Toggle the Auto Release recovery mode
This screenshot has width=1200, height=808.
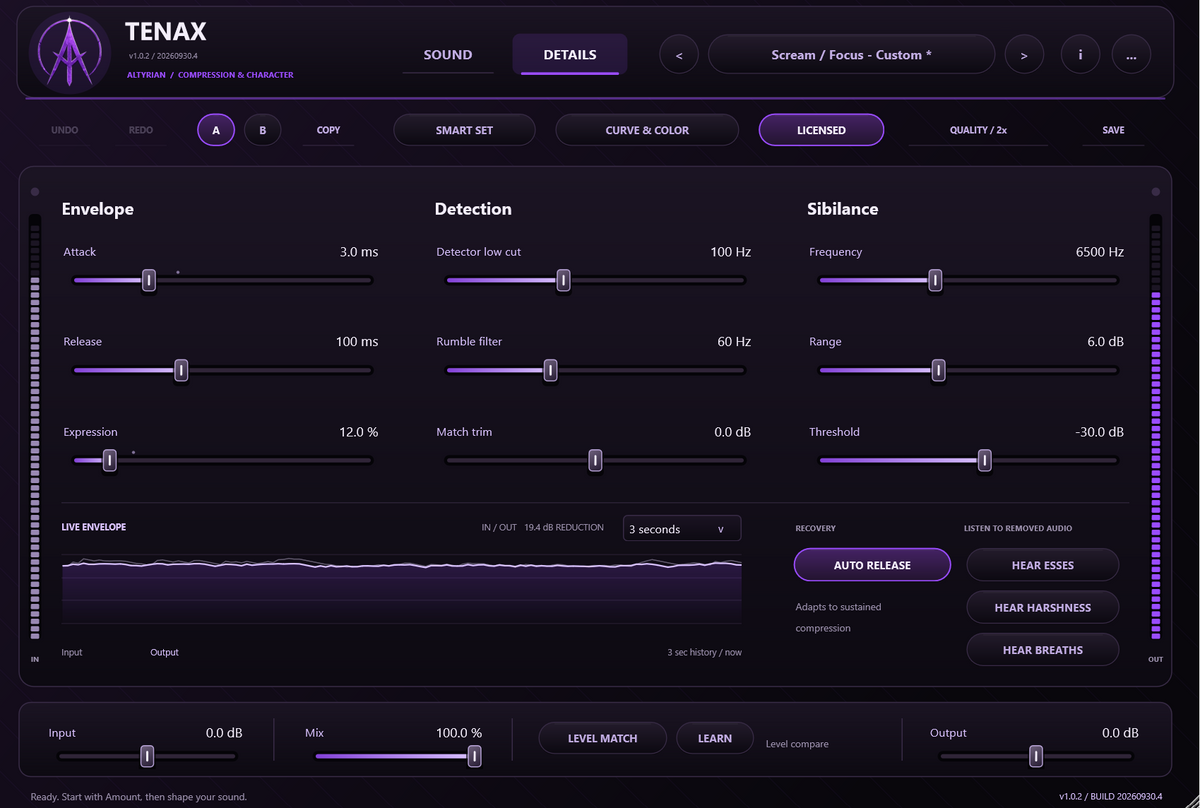[x=872, y=565]
